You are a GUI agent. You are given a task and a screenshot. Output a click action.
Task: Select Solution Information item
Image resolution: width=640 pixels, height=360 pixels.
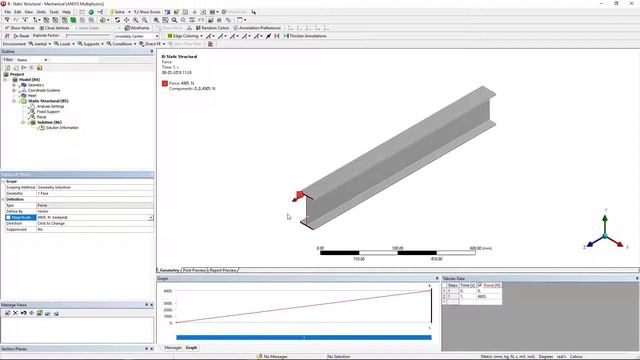tap(62, 127)
